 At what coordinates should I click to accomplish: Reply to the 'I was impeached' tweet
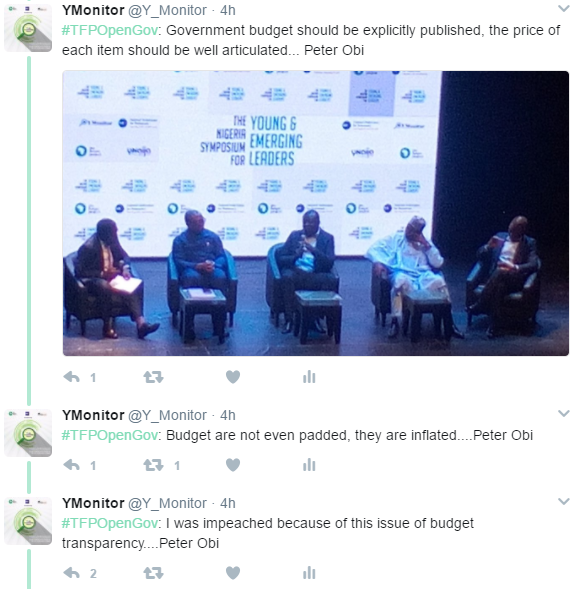[71, 573]
